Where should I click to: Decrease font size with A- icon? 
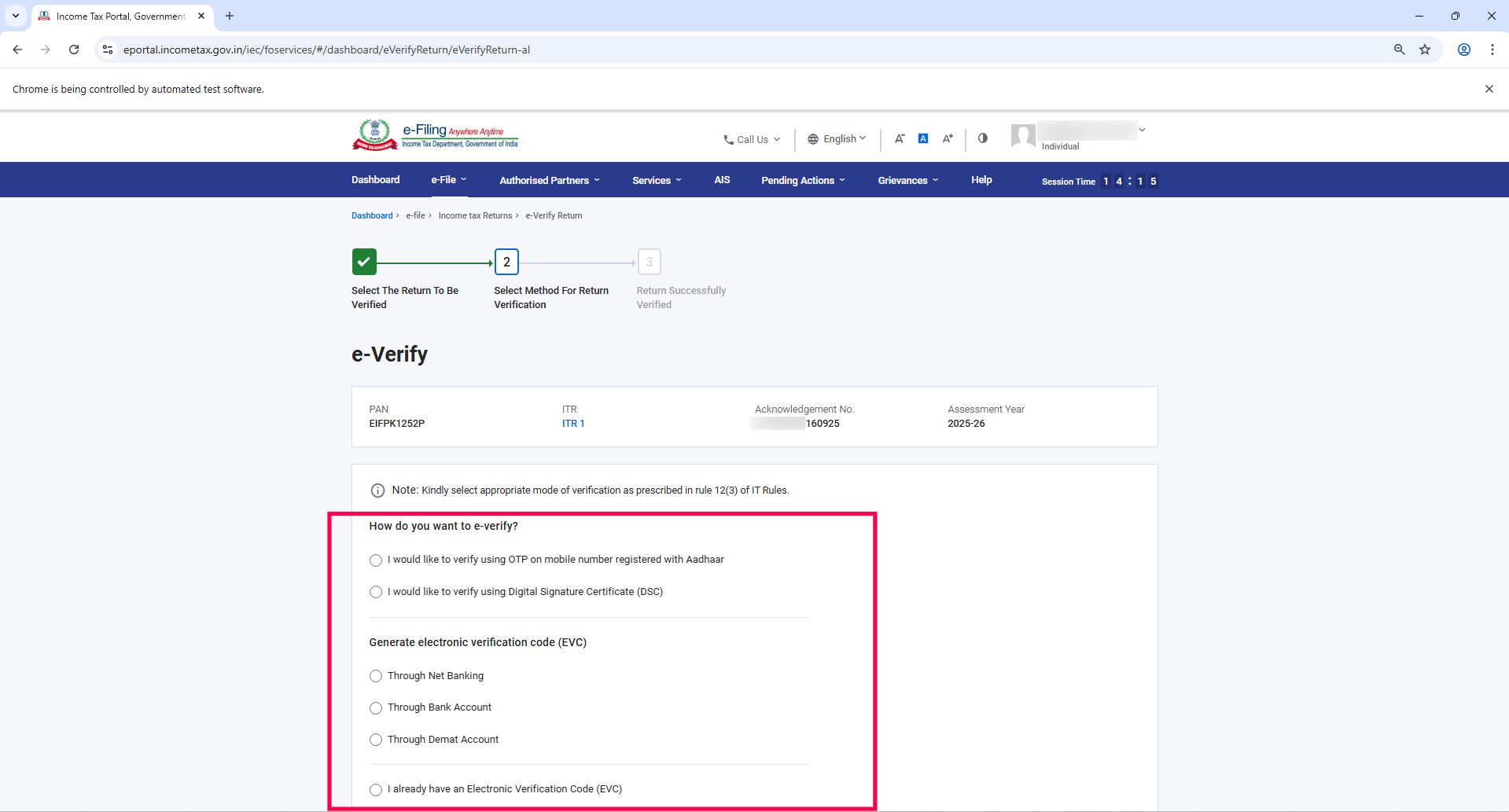900,138
